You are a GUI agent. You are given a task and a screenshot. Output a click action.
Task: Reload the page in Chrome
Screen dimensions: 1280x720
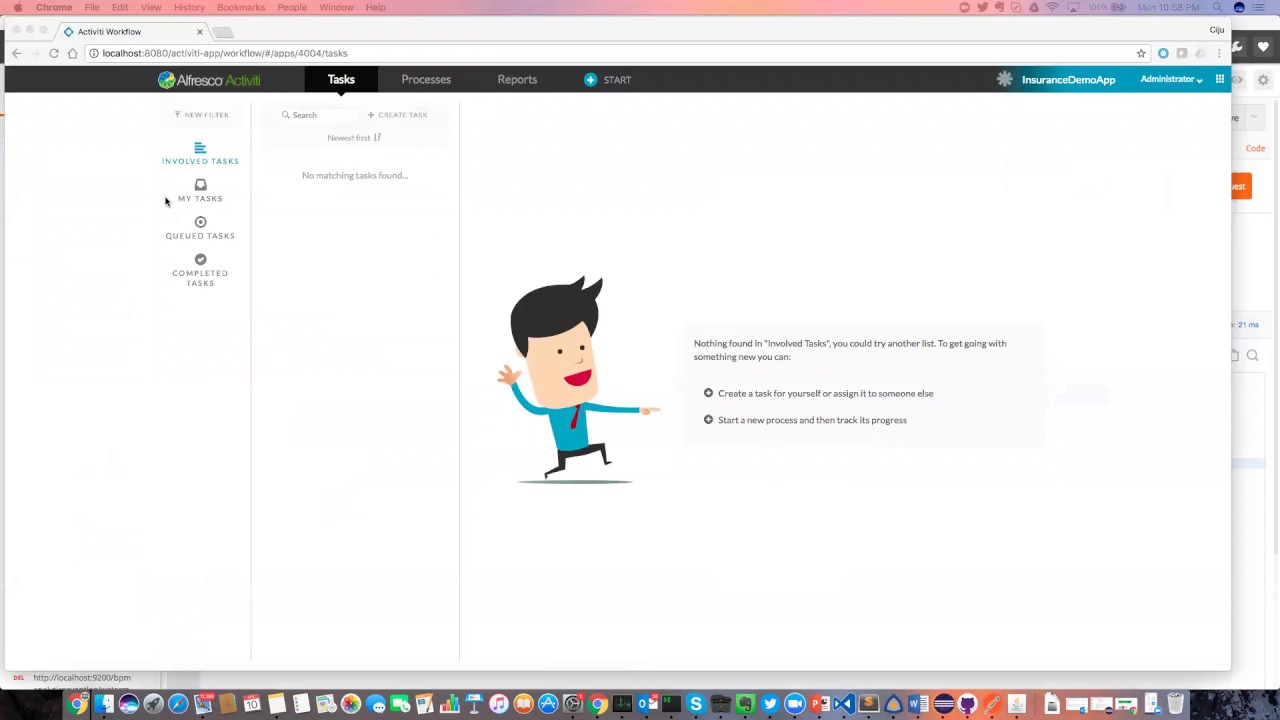click(x=54, y=53)
